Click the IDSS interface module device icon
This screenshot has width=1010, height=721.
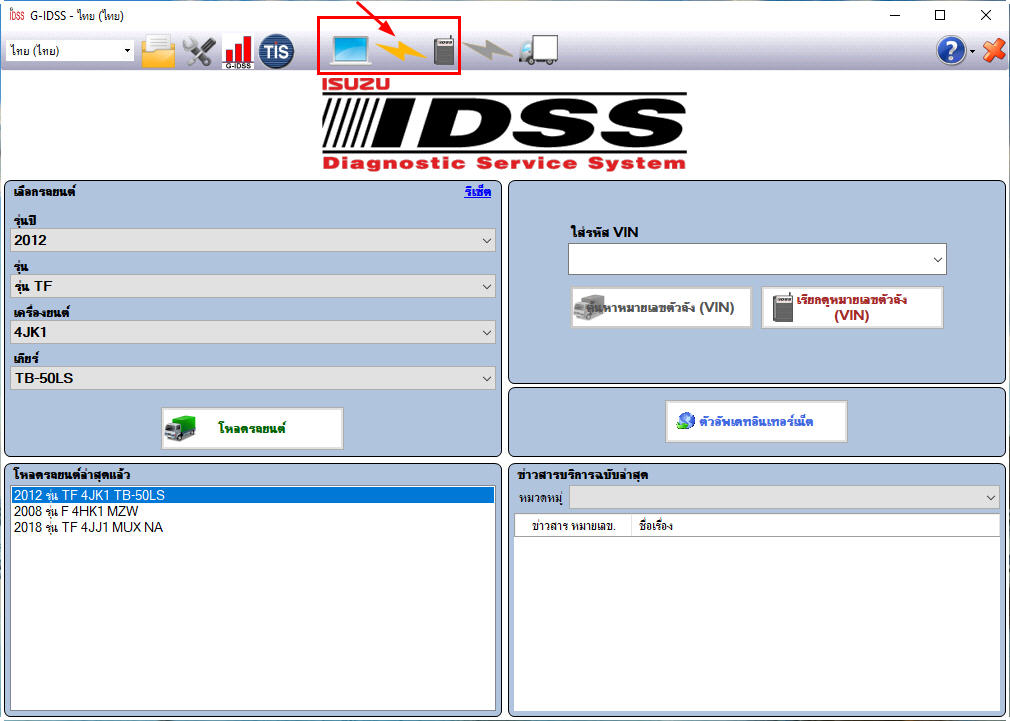point(444,50)
